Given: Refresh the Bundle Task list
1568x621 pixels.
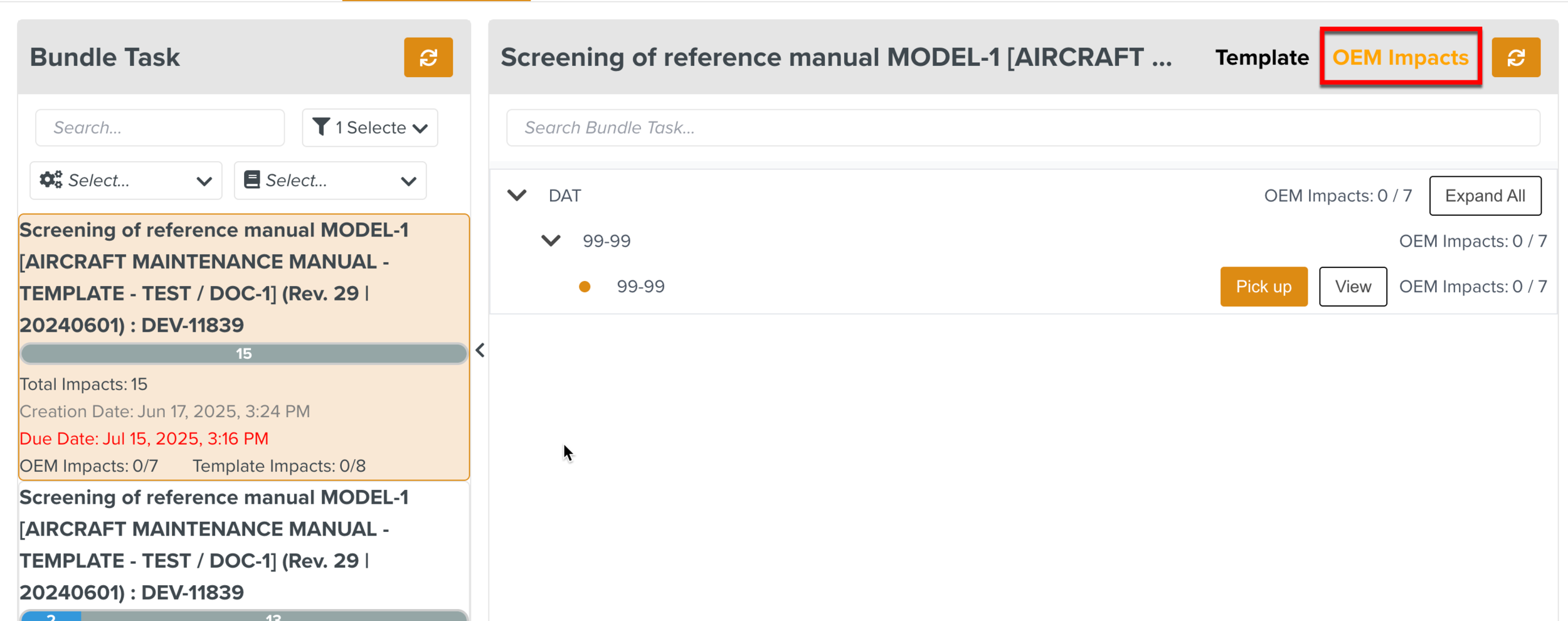Looking at the screenshot, I should click(429, 57).
